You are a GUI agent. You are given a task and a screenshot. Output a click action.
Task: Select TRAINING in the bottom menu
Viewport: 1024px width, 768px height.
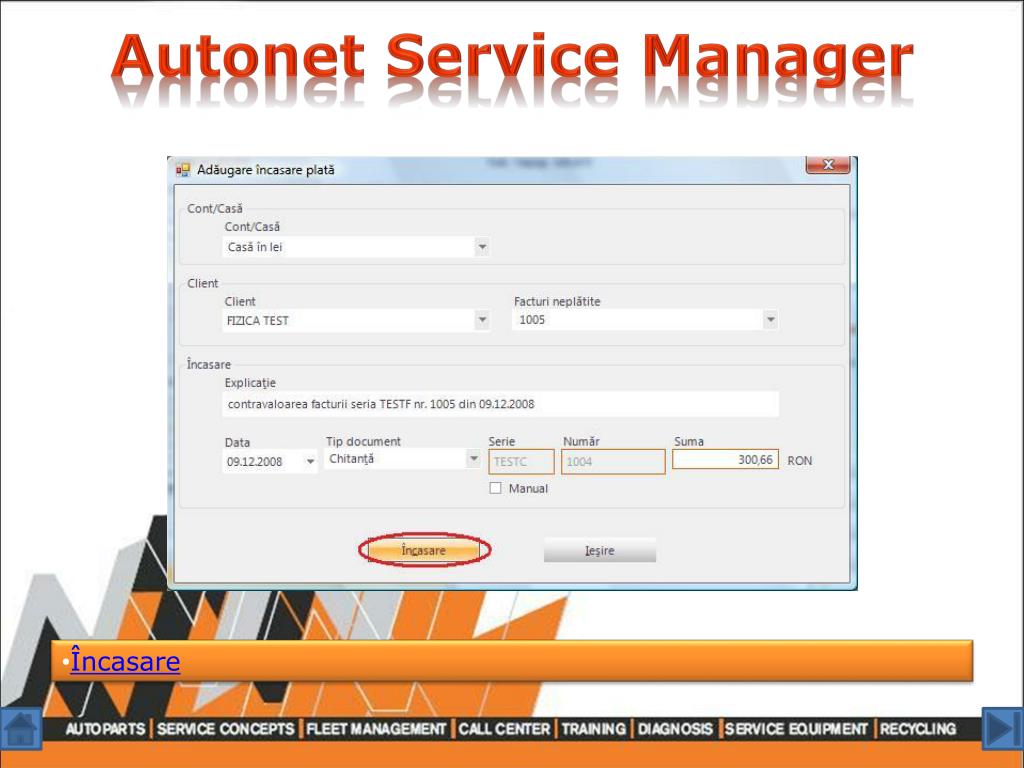(x=594, y=729)
